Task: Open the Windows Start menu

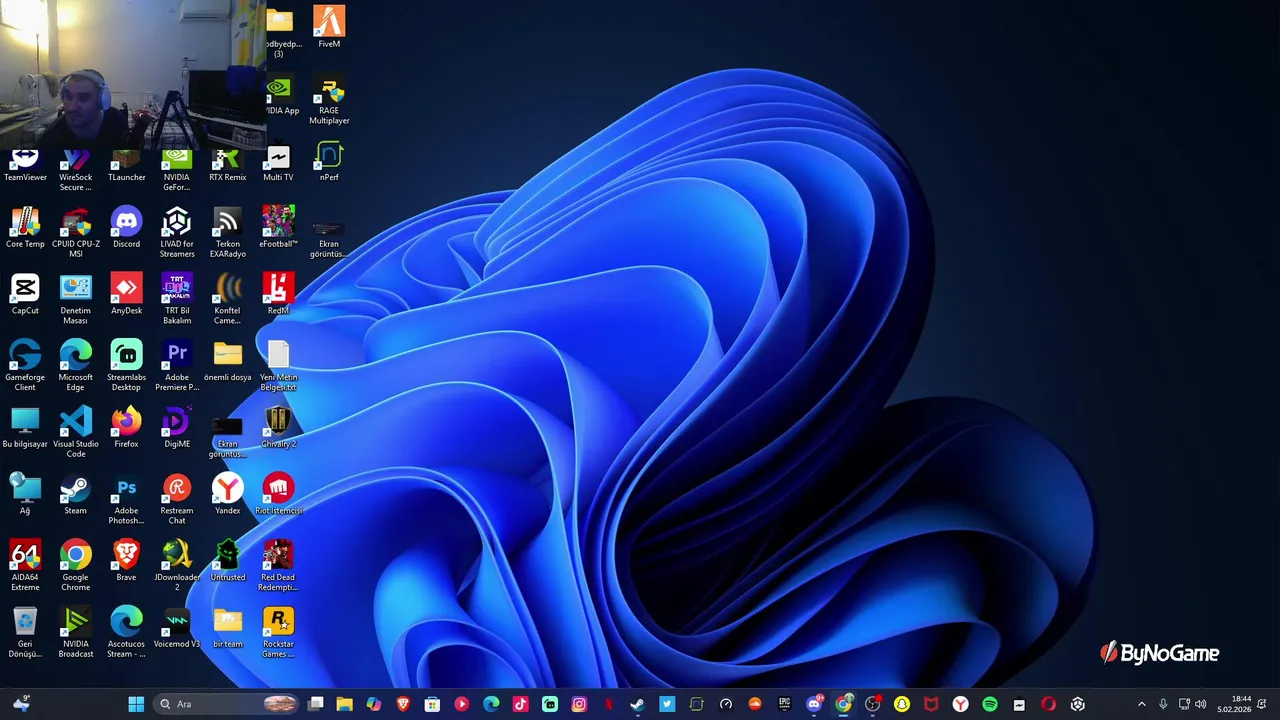Action: 136,704
